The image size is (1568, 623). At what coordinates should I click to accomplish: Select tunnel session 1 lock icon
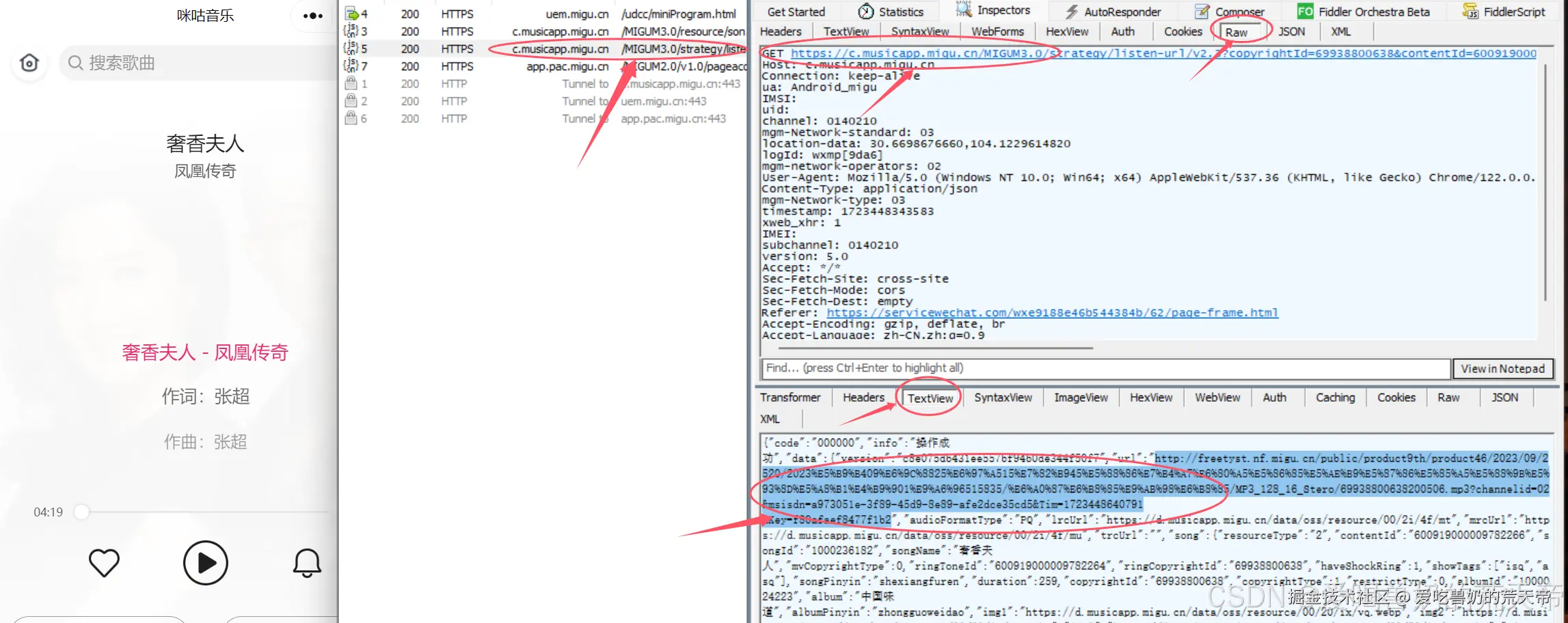click(351, 83)
